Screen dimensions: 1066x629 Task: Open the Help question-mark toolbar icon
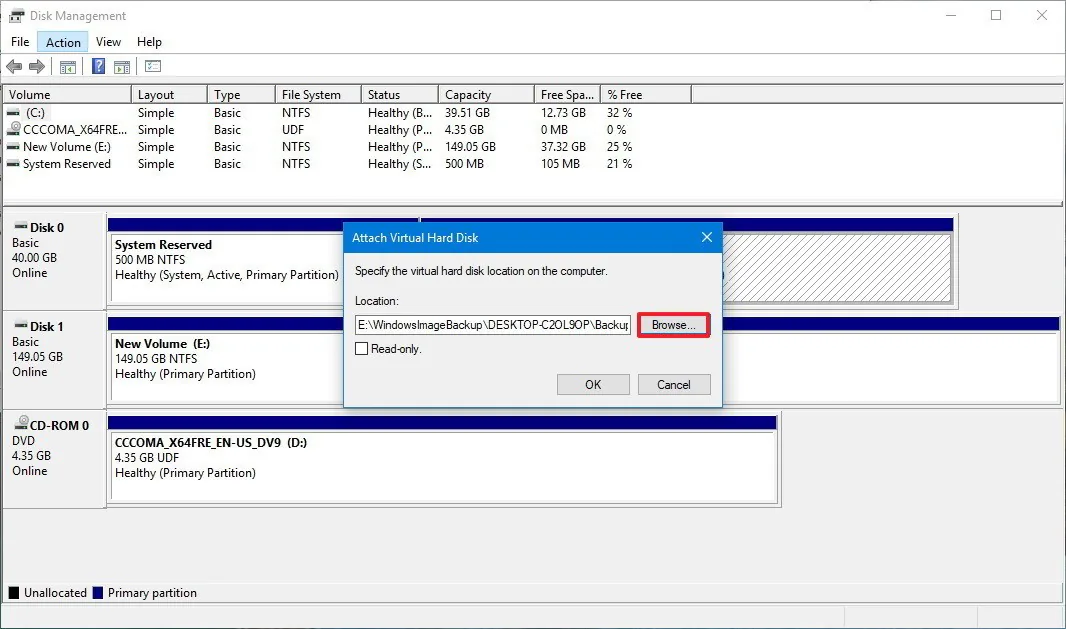(99, 66)
